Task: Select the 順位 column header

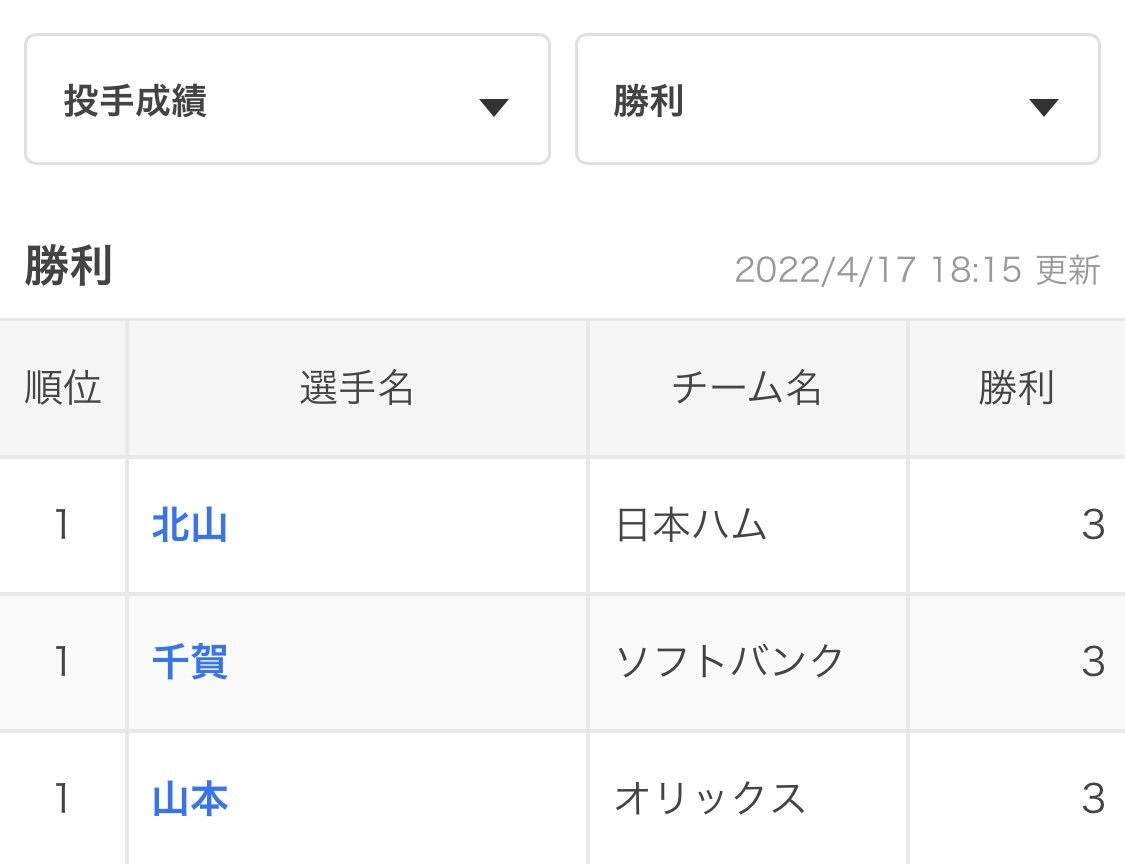Action: [x=63, y=388]
